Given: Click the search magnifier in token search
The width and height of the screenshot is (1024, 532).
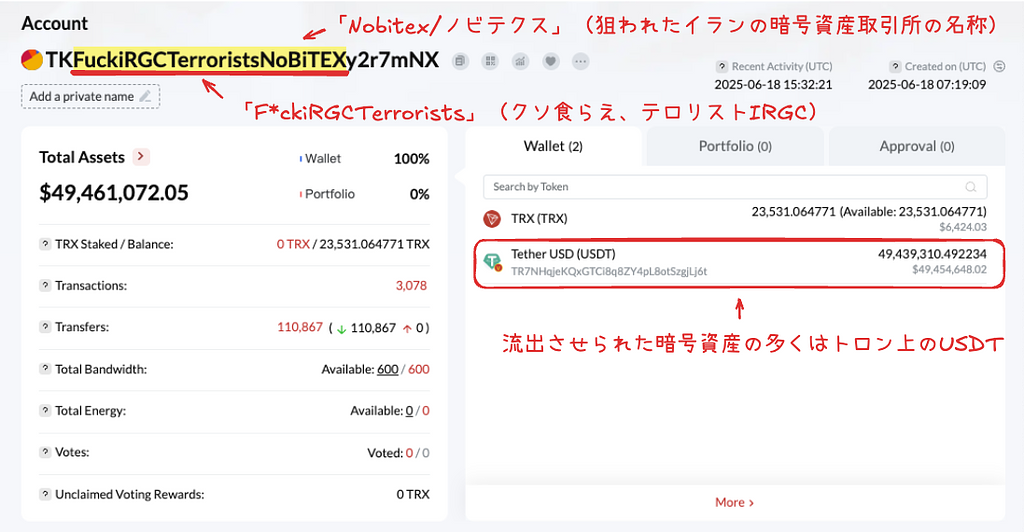Looking at the screenshot, I should [x=970, y=187].
